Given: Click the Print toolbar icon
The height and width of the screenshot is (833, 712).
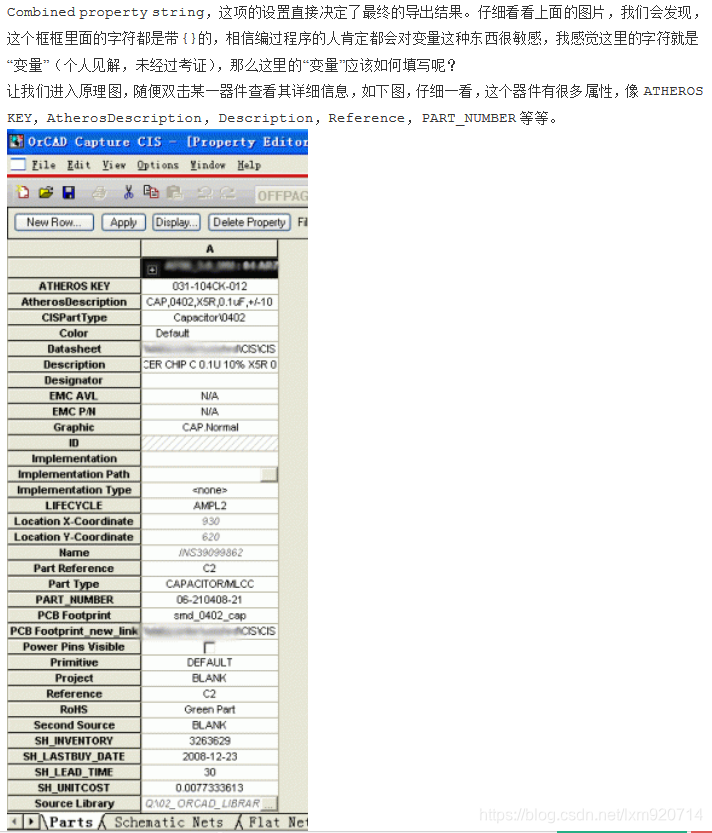Looking at the screenshot, I should (x=99, y=192).
